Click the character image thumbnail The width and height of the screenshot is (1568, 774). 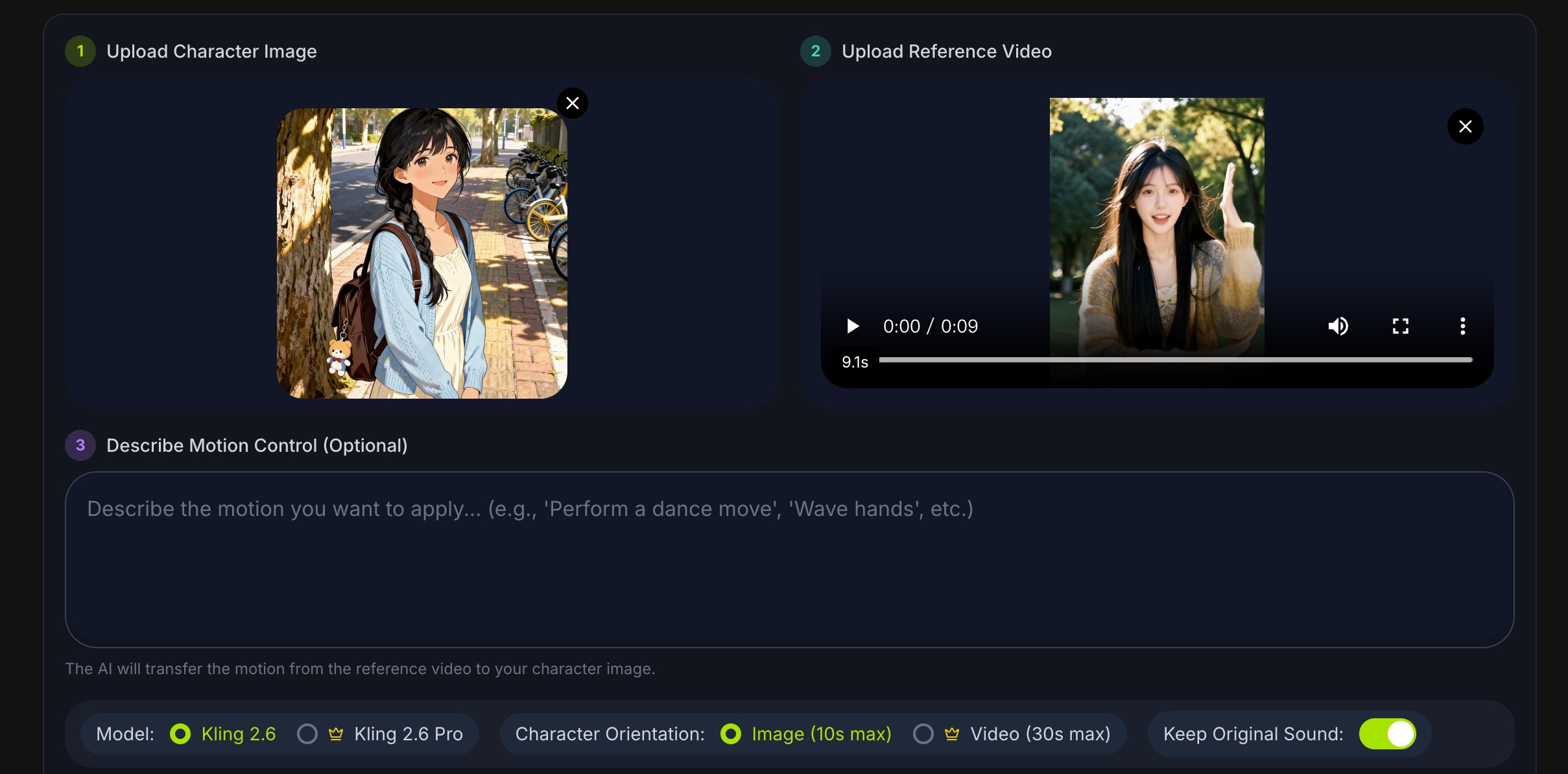[422, 253]
